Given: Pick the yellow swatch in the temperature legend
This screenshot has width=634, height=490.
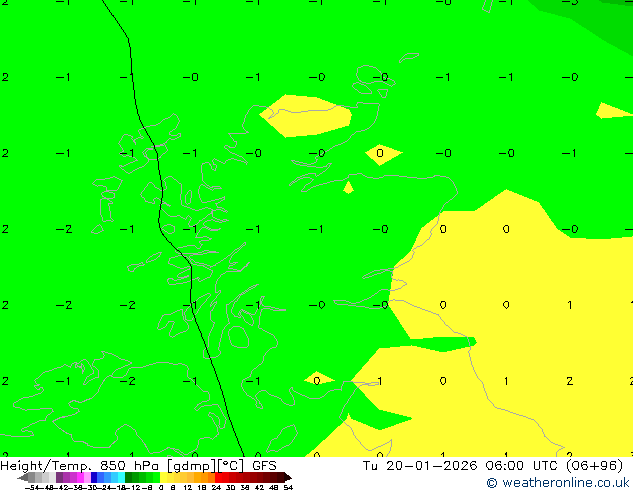Looking at the screenshot, I should click(164, 477).
